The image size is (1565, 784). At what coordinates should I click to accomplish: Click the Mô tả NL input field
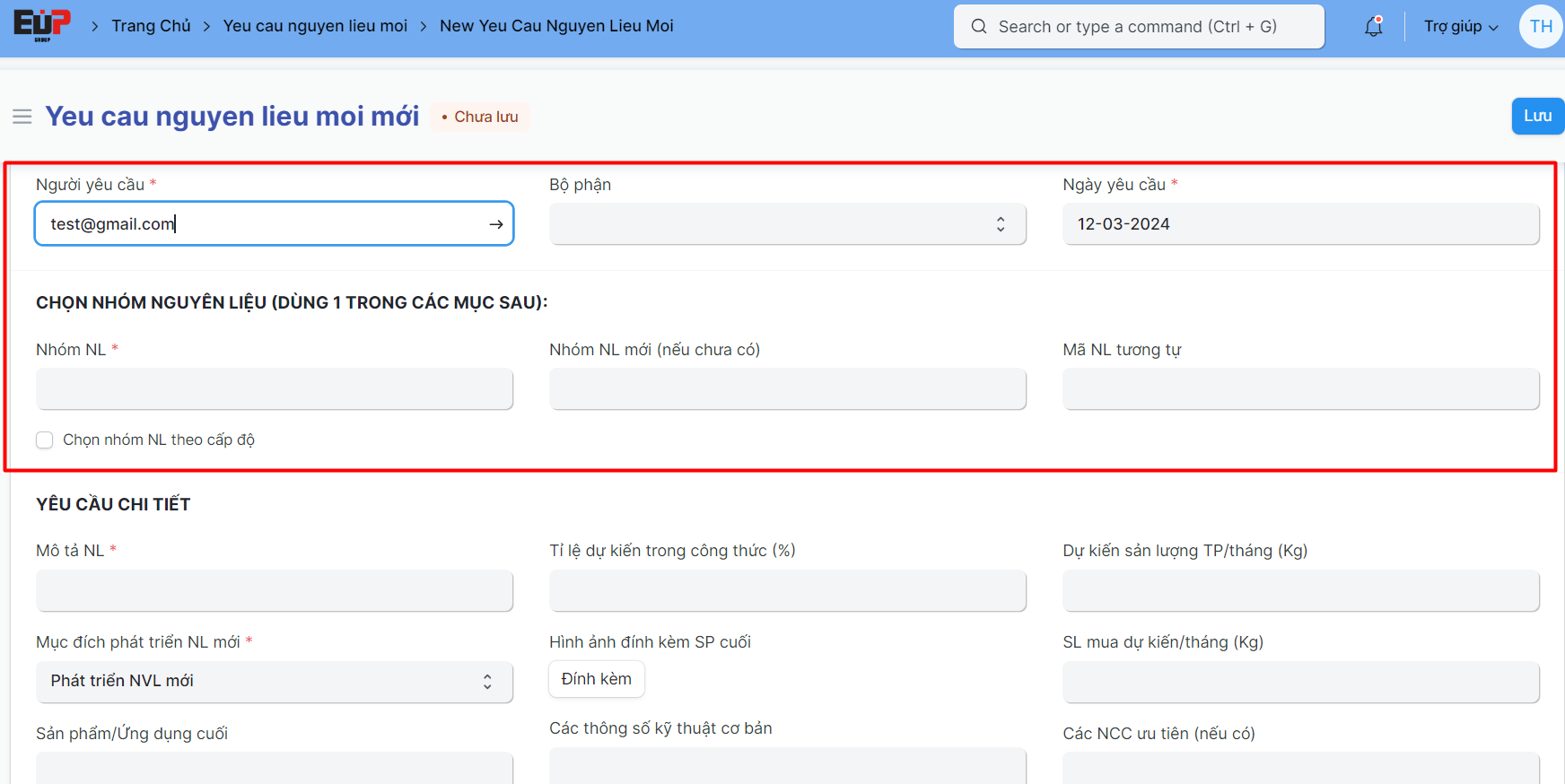click(274, 591)
